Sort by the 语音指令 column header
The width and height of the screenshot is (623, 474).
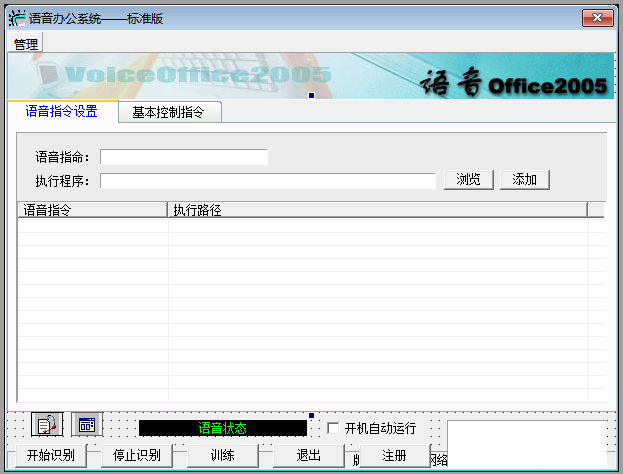(92, 210)
